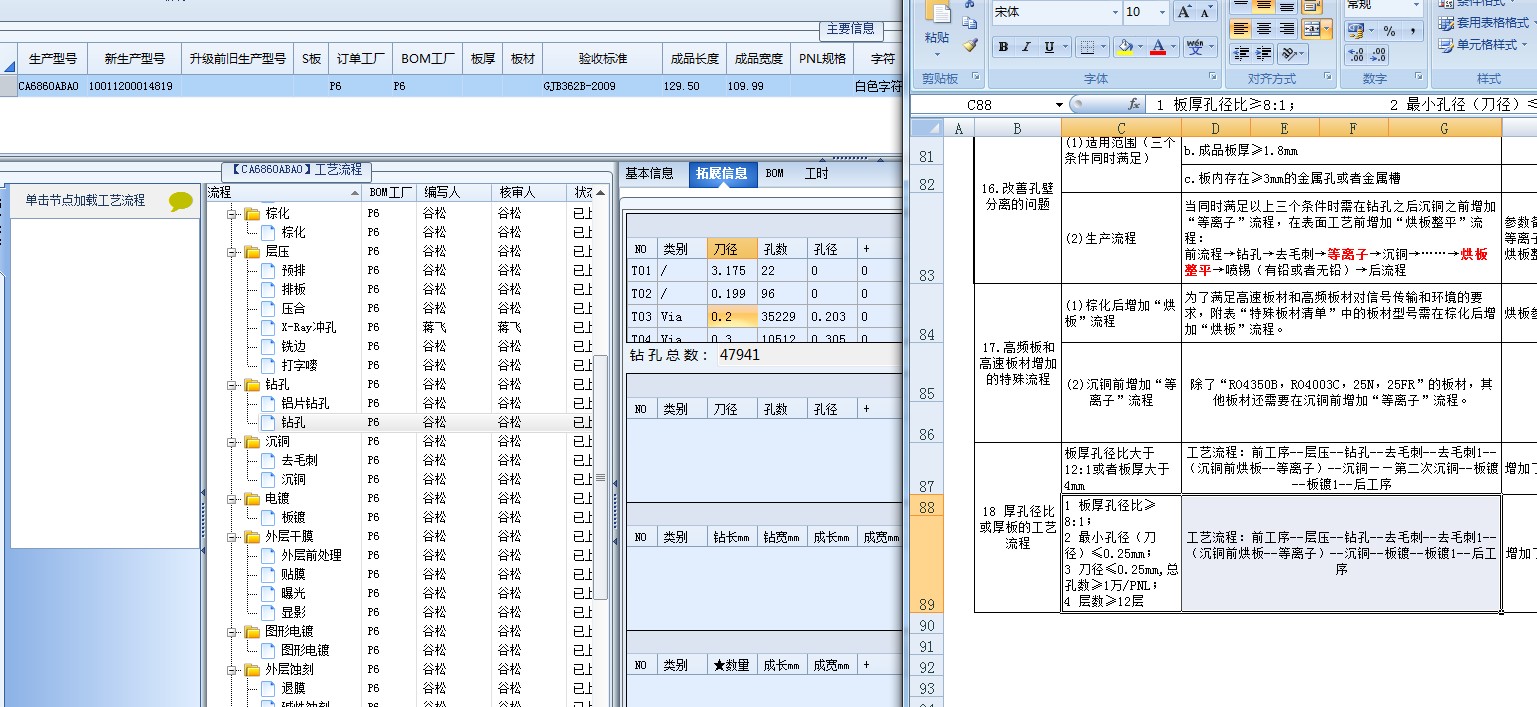Select the 去毛刺 process node

(x=298, y=460)
